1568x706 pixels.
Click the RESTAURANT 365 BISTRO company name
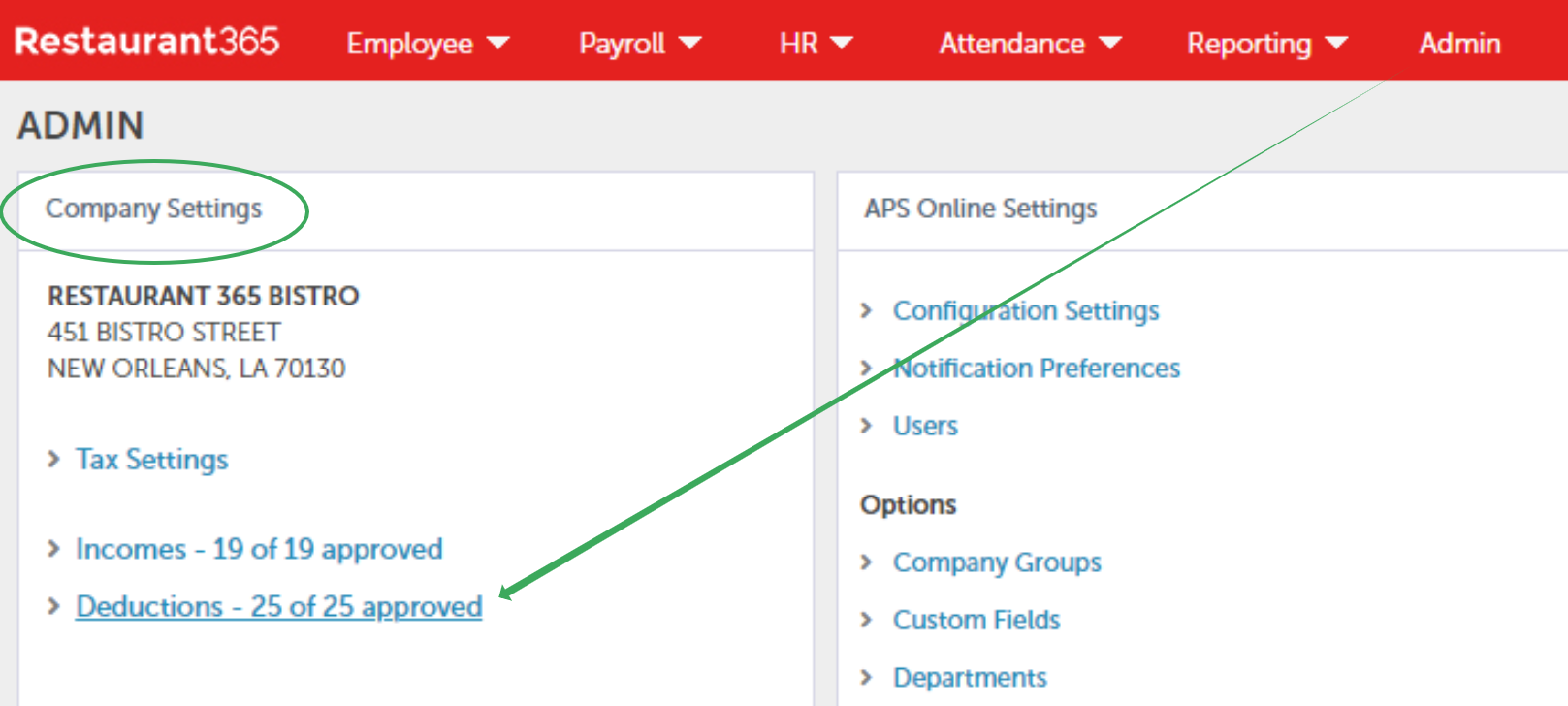point(204,296)
